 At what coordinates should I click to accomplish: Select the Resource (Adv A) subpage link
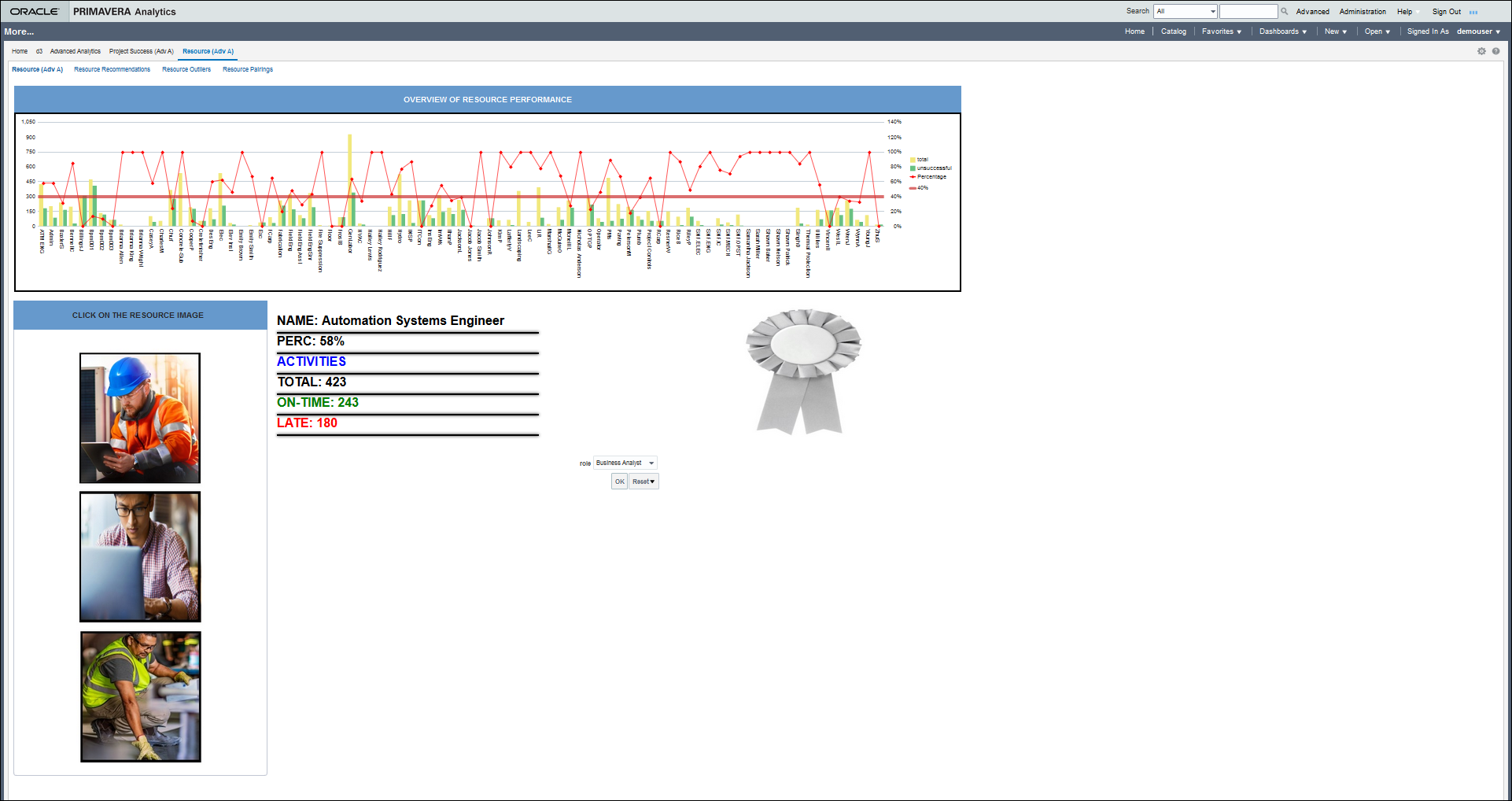click(38, 69)
